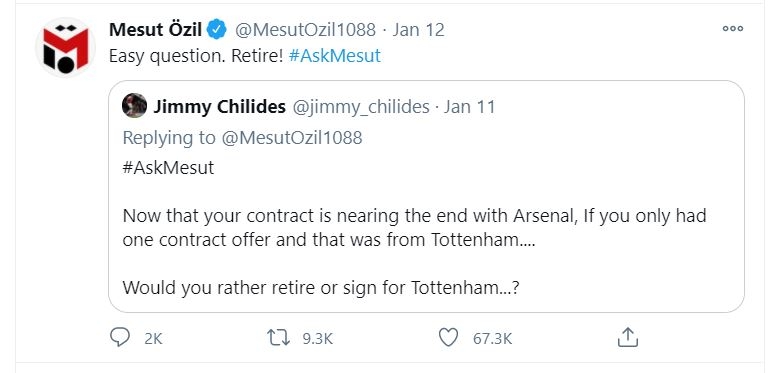The width and height of the screenshot is (777, 373).
Task: Click the retweet arrows icon
Action: point(278,338)
